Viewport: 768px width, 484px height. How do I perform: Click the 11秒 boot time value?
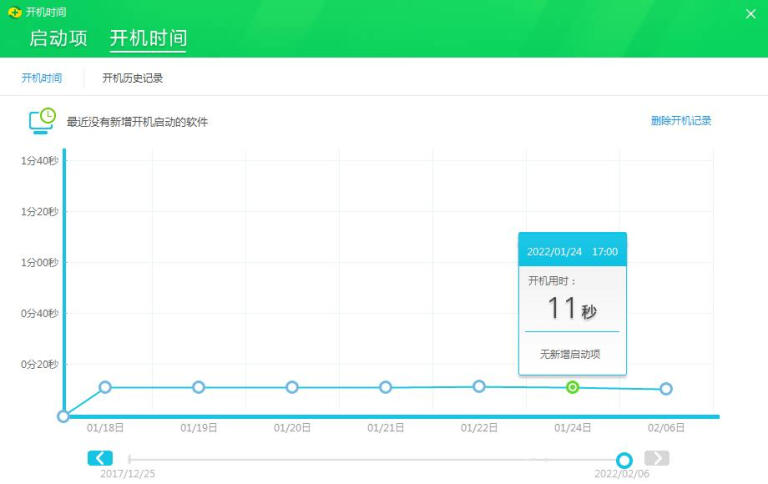572,309
